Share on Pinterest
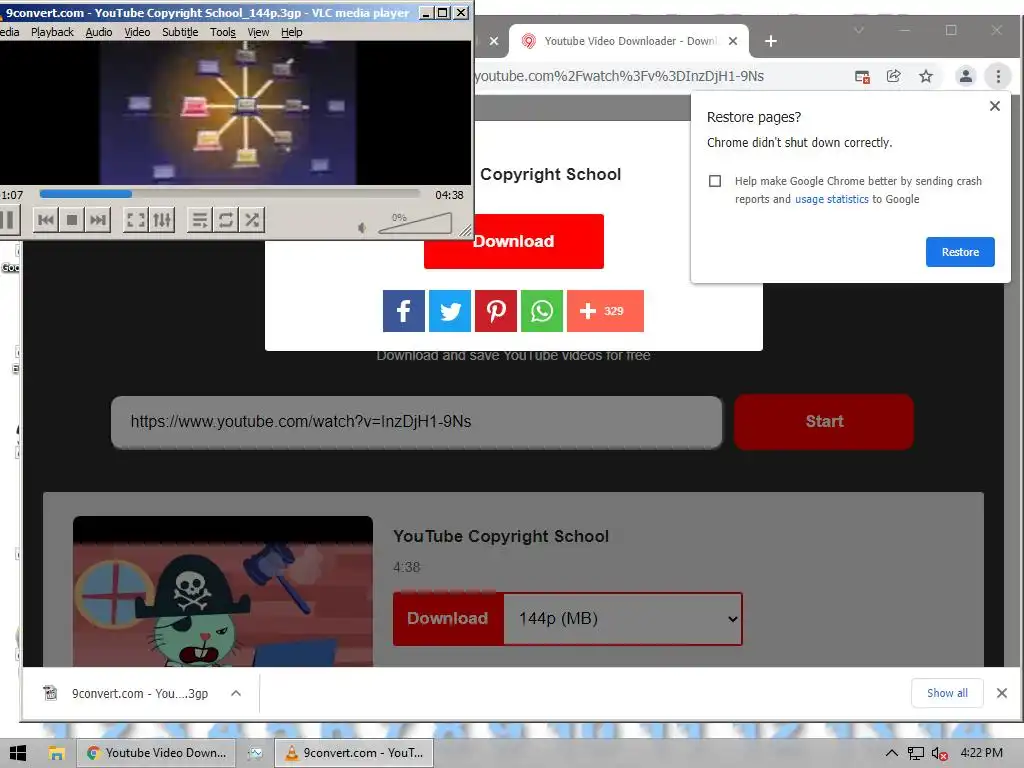This screenshot has width=1024, height=768. pyautogui.click(x=496, y=311)
